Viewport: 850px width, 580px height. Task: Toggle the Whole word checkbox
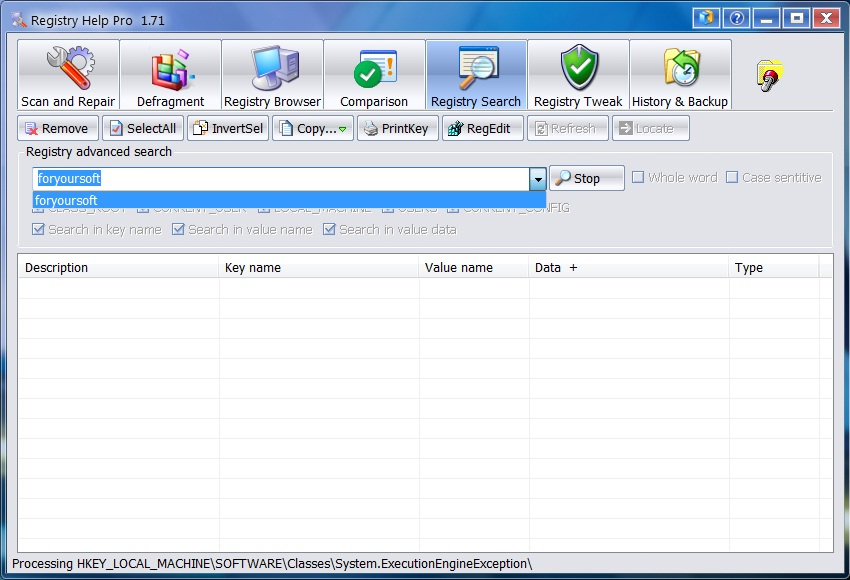click(x=638, y=178)
